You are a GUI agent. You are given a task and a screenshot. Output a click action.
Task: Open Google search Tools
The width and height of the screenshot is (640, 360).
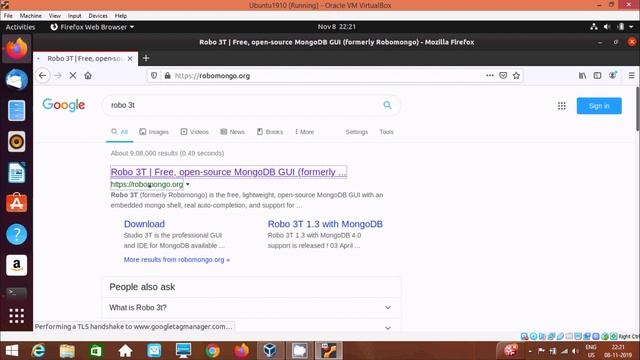pos(386,132)
